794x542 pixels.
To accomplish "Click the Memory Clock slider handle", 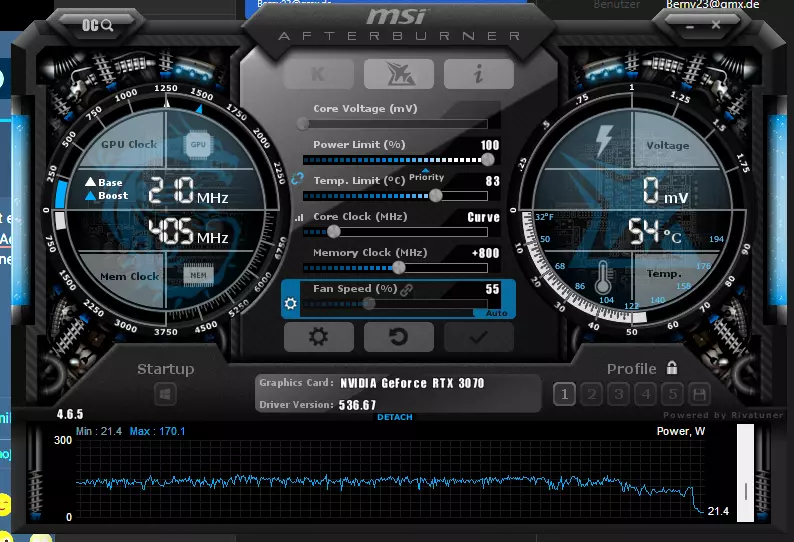I will 399,267.
